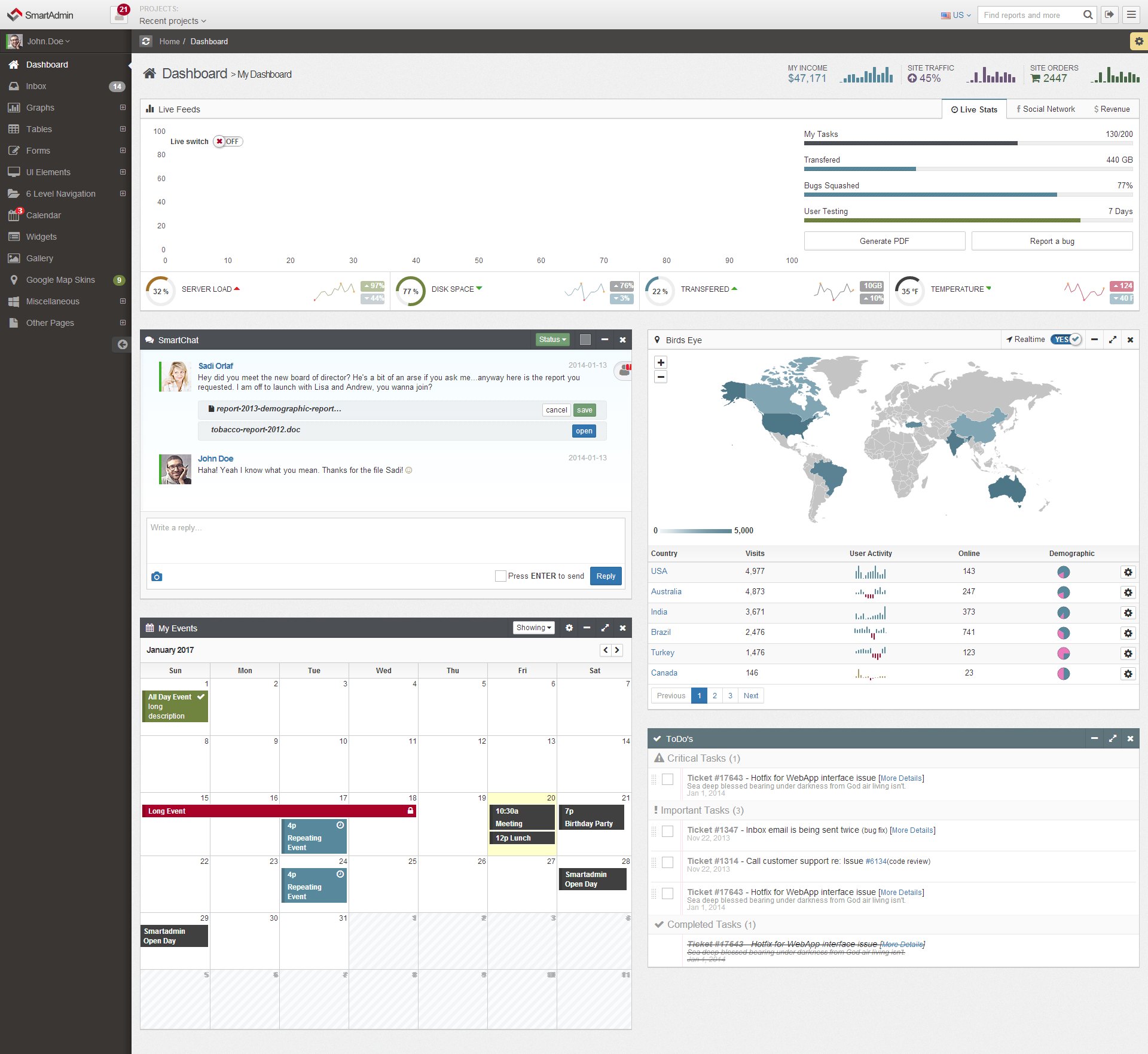Toggle the Realtime YES switch
Screen dimensions: 1148x1054
coord(1066,340)
